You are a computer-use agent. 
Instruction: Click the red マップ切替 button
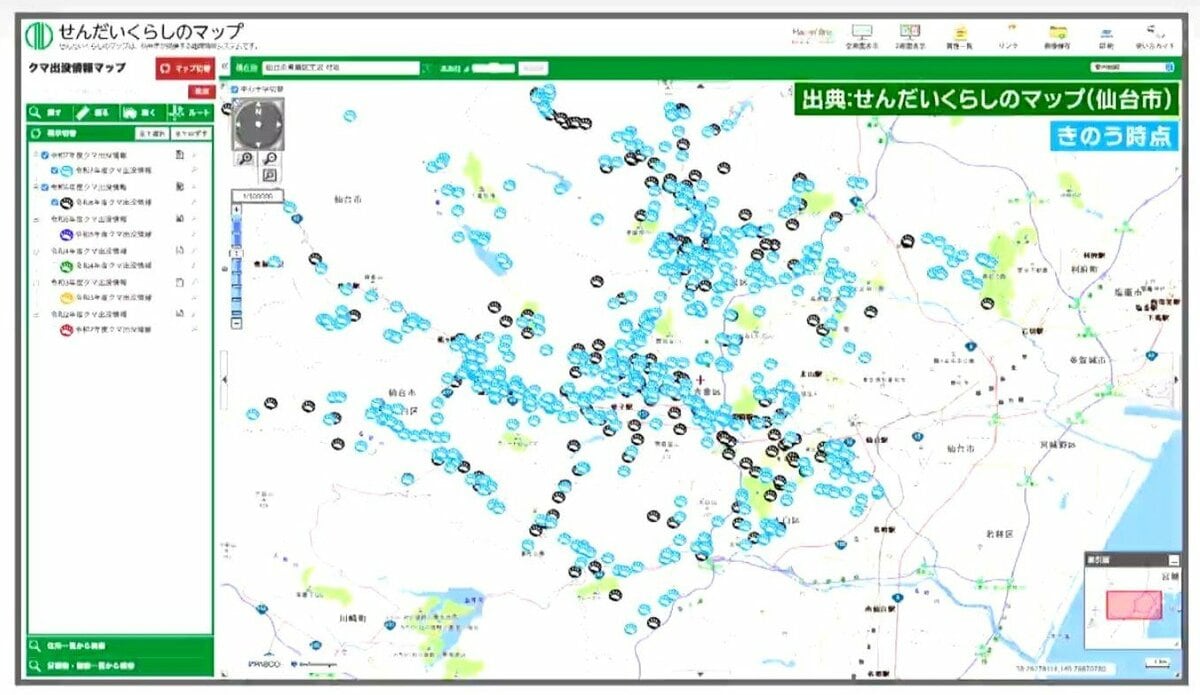click(x=184, y=69)
